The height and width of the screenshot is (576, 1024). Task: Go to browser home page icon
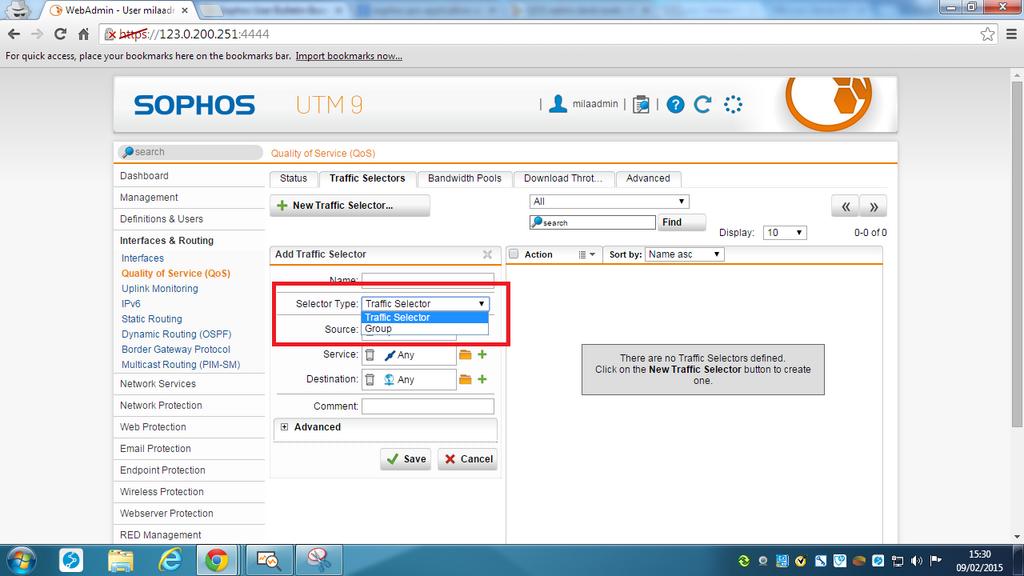click(84, 34)
